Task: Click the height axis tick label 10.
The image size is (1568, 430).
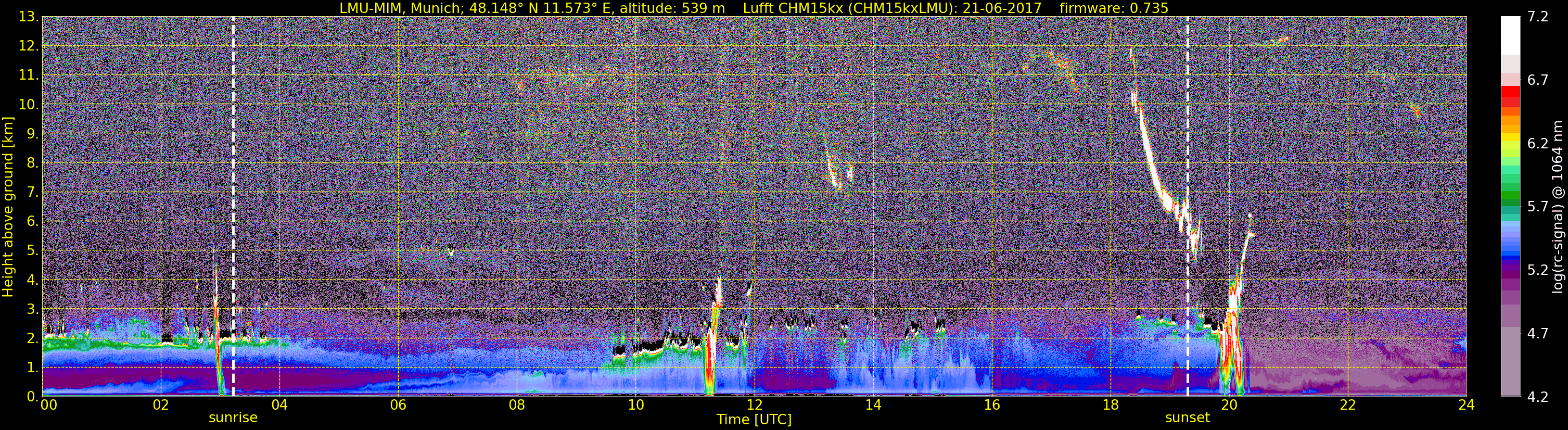Action: point(28,105)
